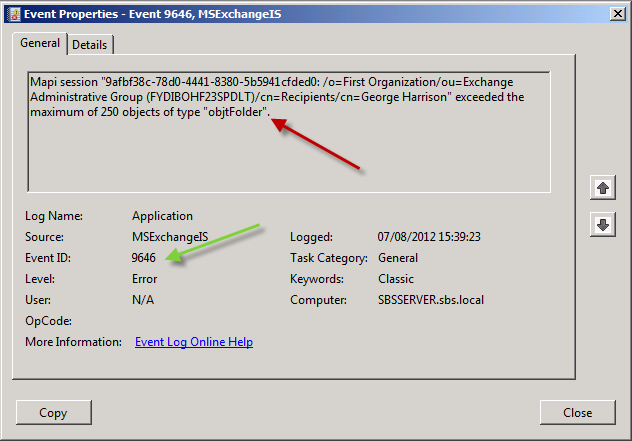The height and width of the screenshot is (441, 632).
Task: Open the Event Log Online Help link
Action: [x=194, y=342]
